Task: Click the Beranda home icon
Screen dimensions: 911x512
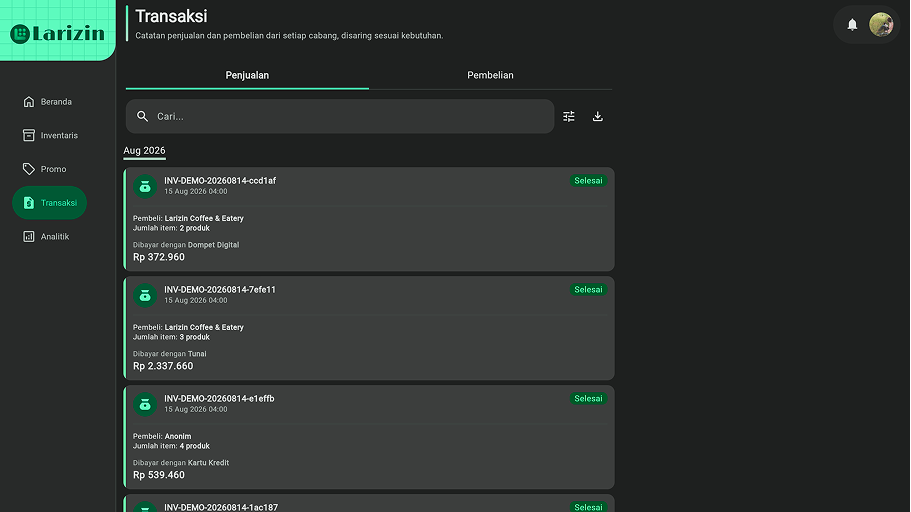Action: click(28, 102)
